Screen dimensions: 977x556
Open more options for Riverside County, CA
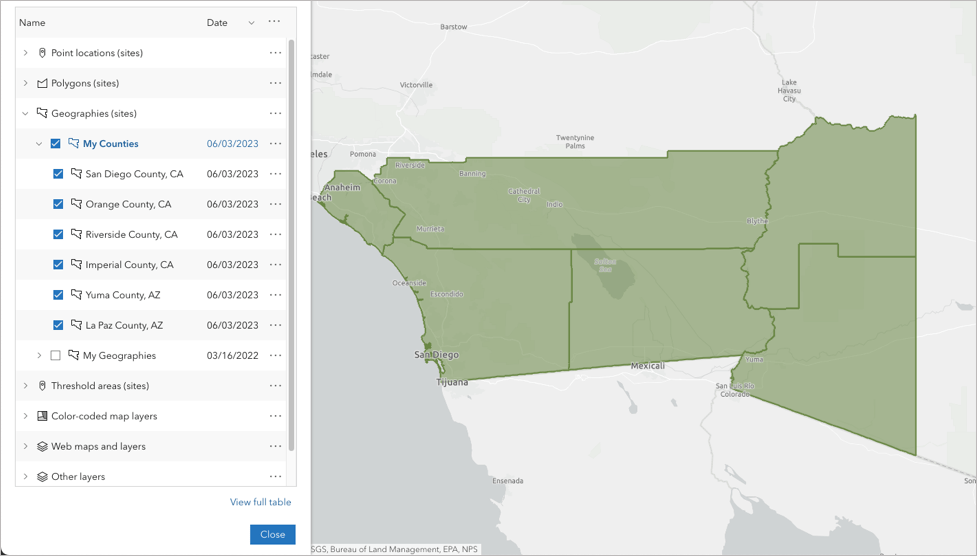(275, 234)
